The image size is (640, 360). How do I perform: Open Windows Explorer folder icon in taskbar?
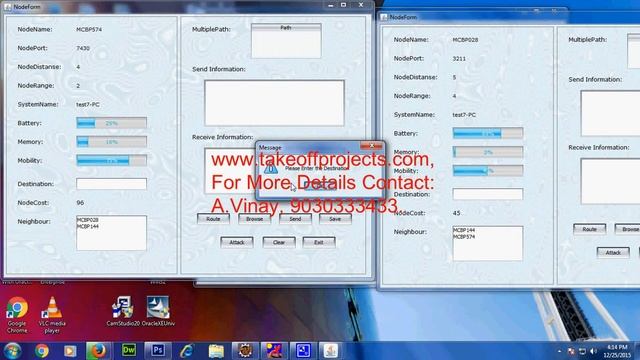coord(216,351)
